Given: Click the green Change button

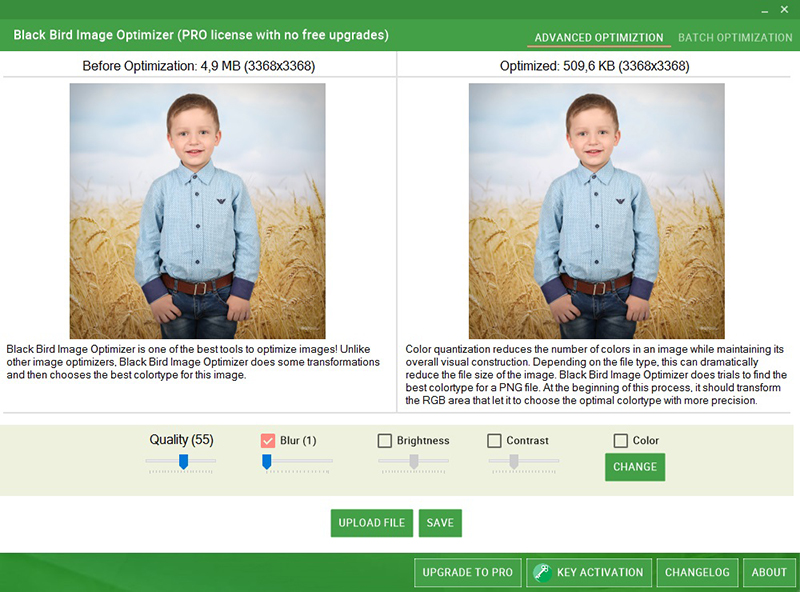Looking at the screenshot, I should pos(635,467).
